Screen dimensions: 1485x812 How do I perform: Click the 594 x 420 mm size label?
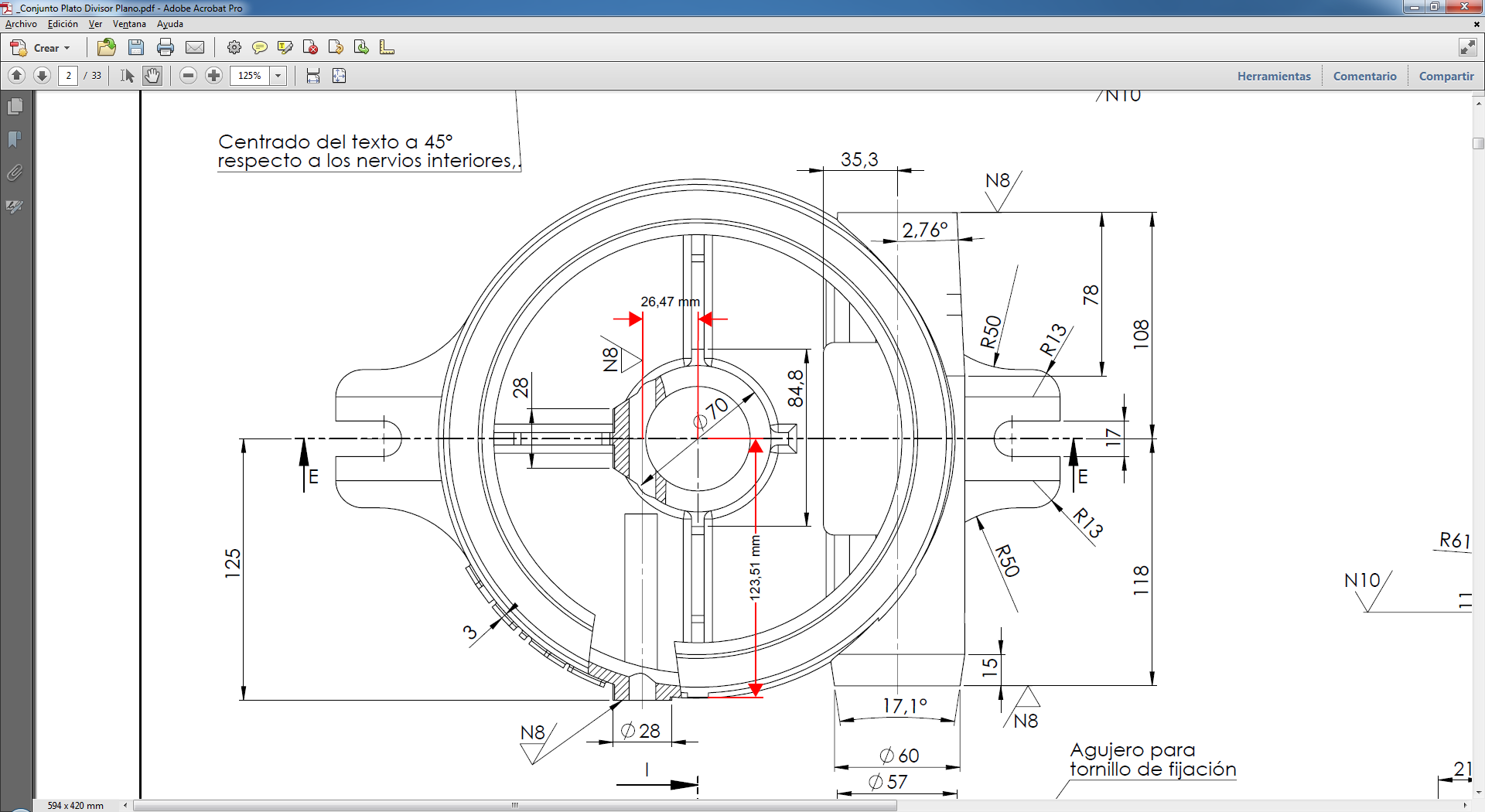[x=75, y=805]
